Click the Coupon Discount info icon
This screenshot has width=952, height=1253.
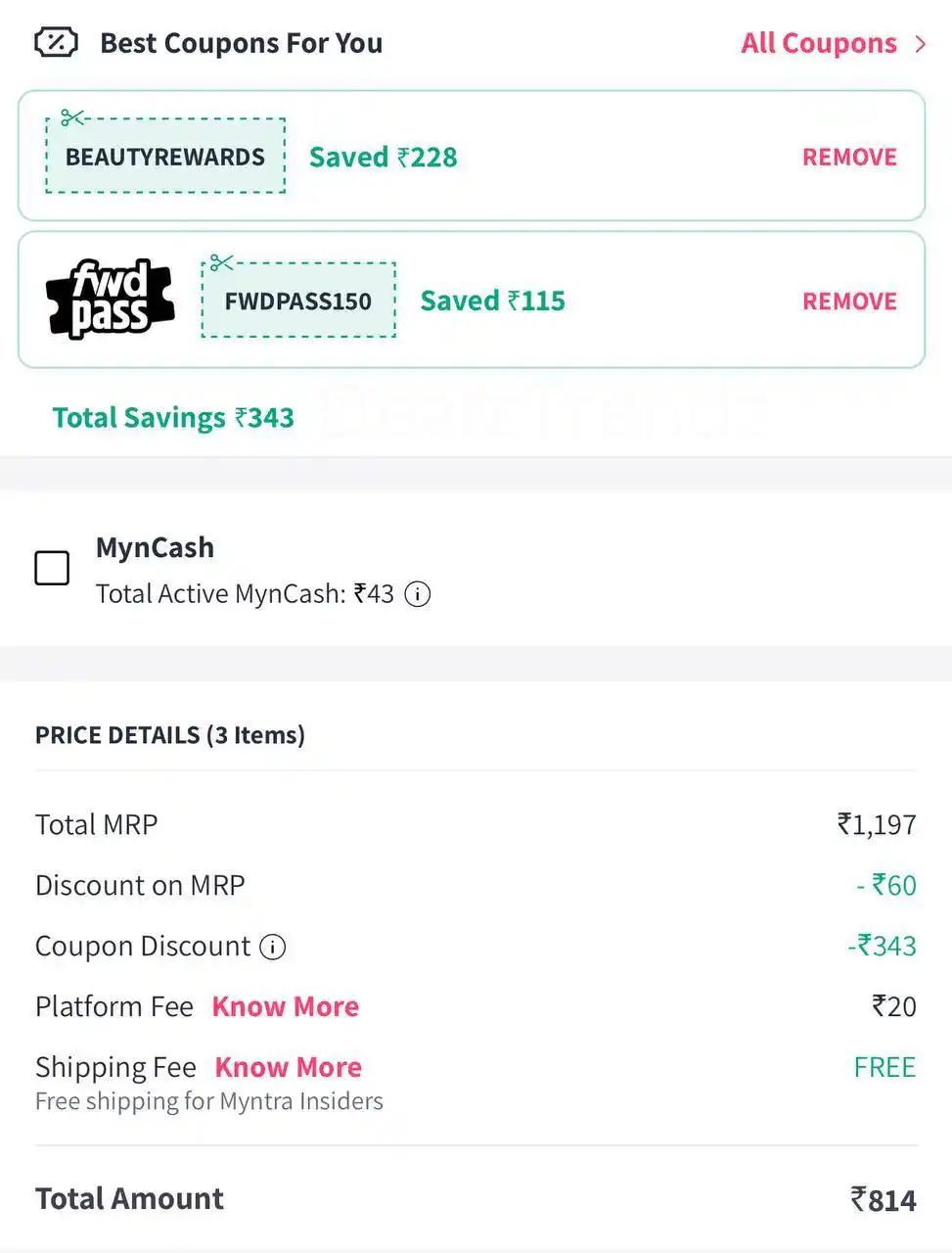(x=273, y=947)
